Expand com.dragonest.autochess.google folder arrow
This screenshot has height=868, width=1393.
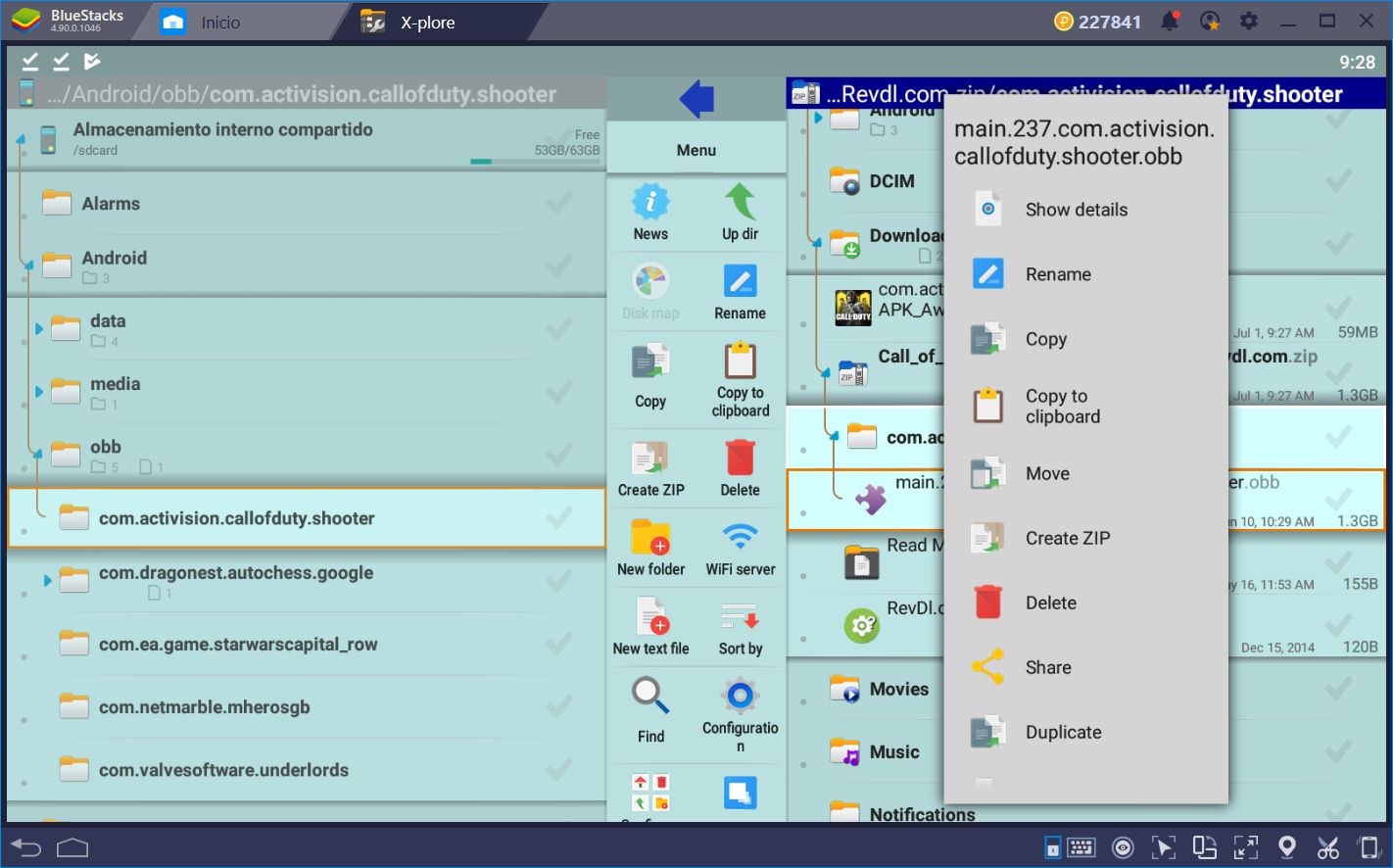click(47, 581)
